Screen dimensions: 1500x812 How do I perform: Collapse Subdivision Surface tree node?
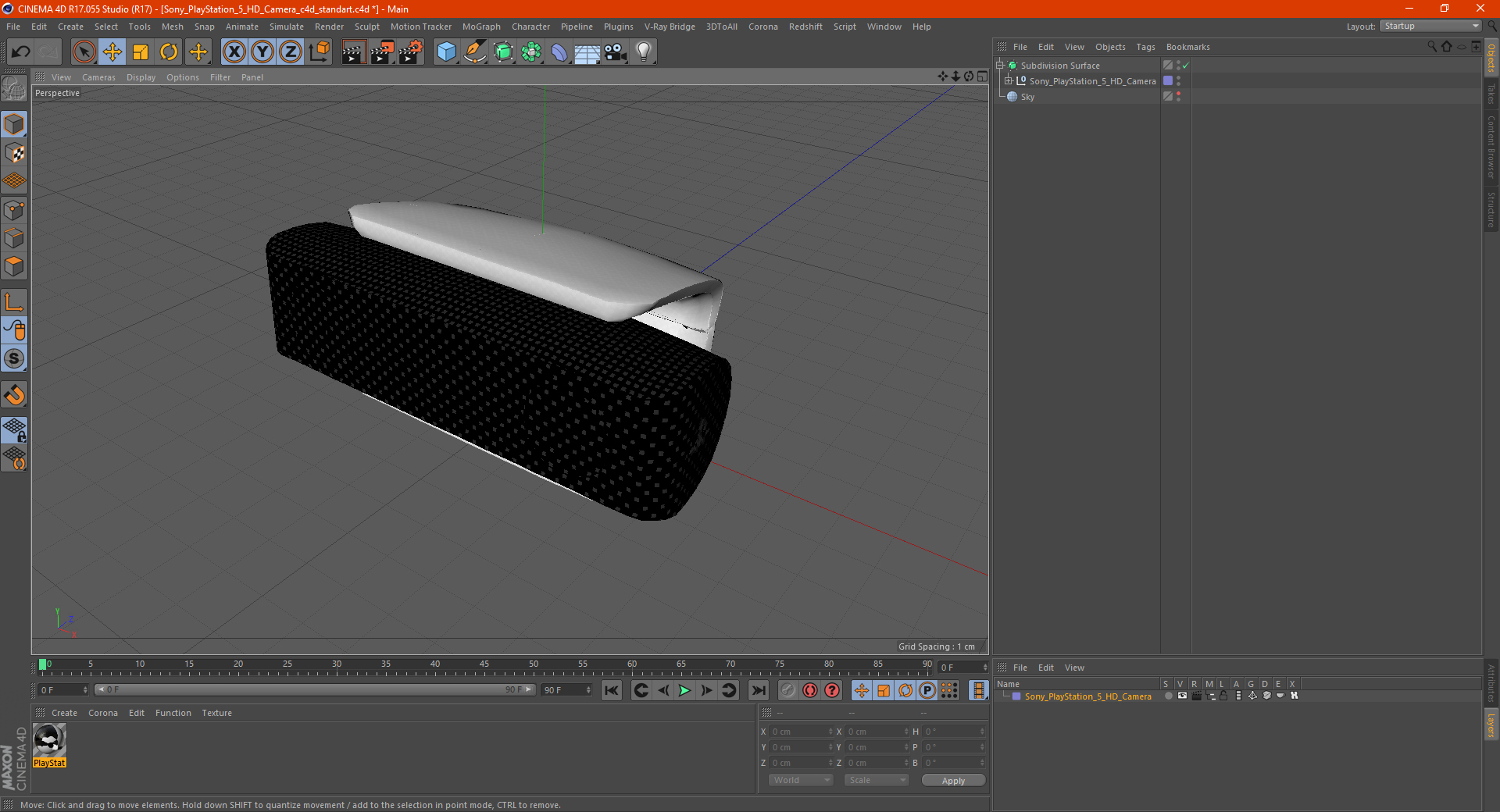click(x=999, y=66)
